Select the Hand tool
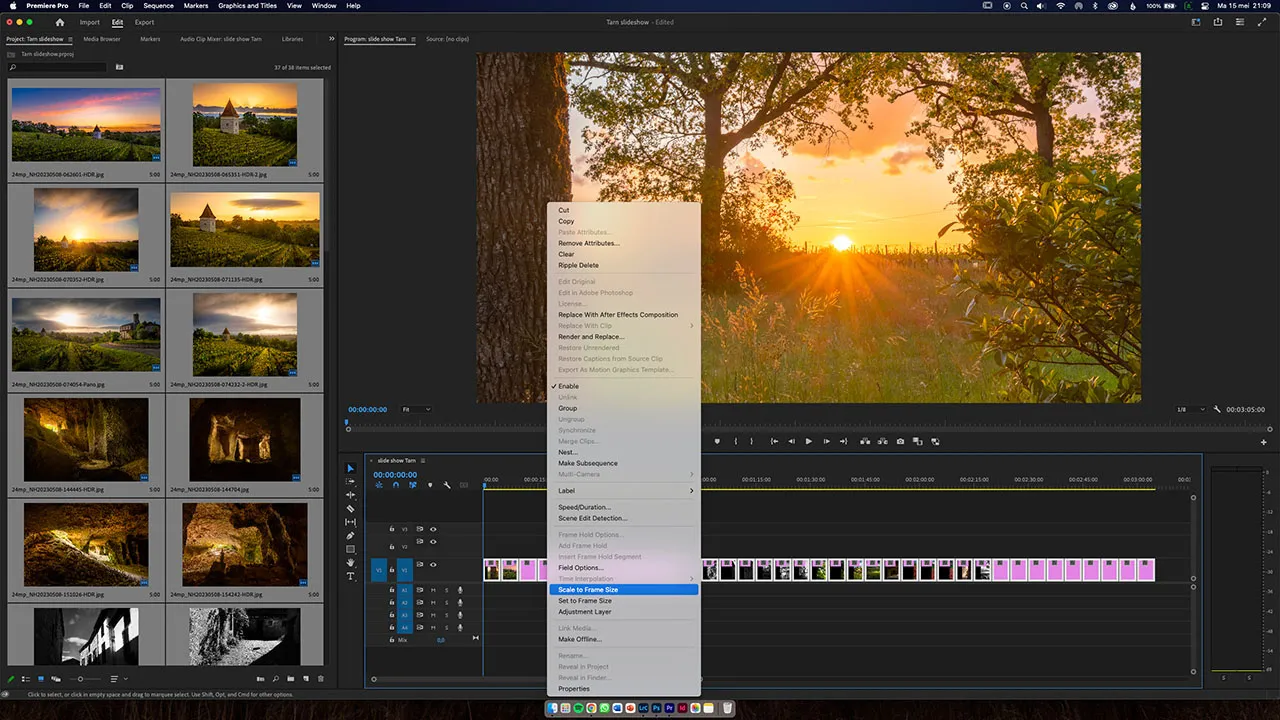This screenshot has height=720, width=1280. [350, 563]
